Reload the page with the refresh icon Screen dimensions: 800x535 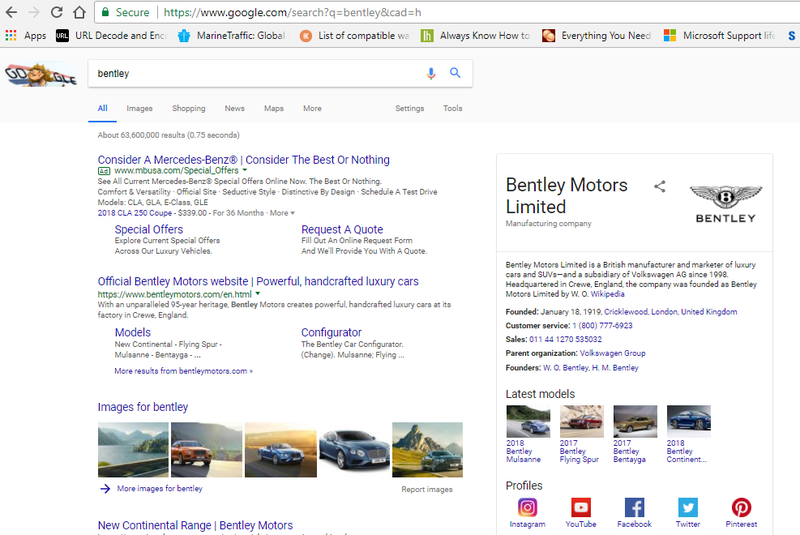(57, 12)
